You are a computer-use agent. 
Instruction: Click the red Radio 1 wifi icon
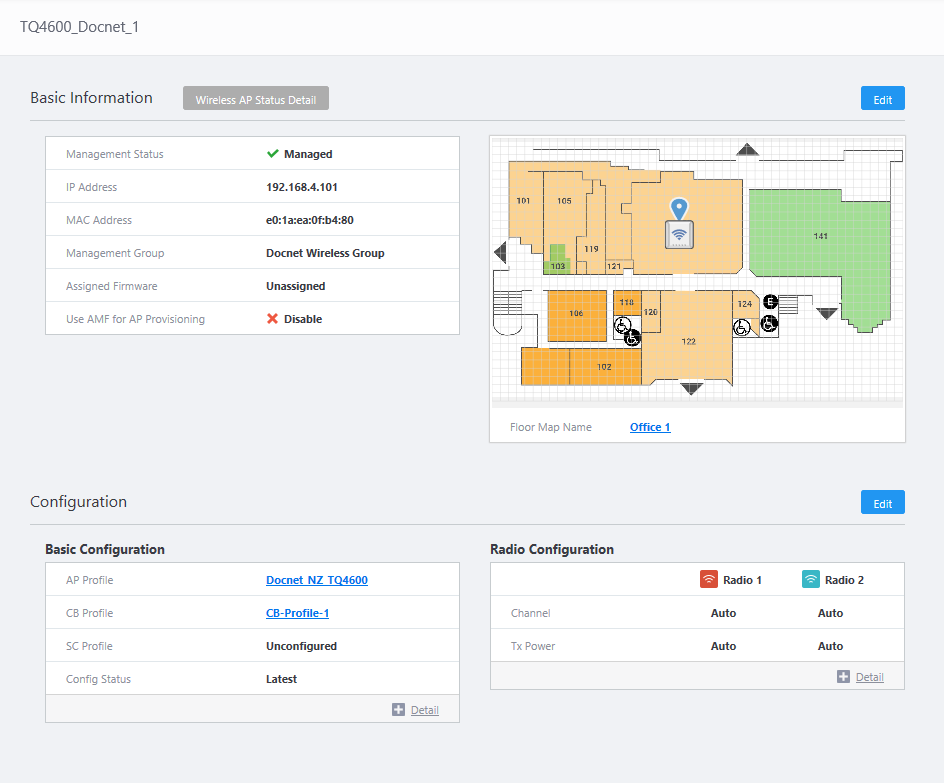(x=709, y=580)
